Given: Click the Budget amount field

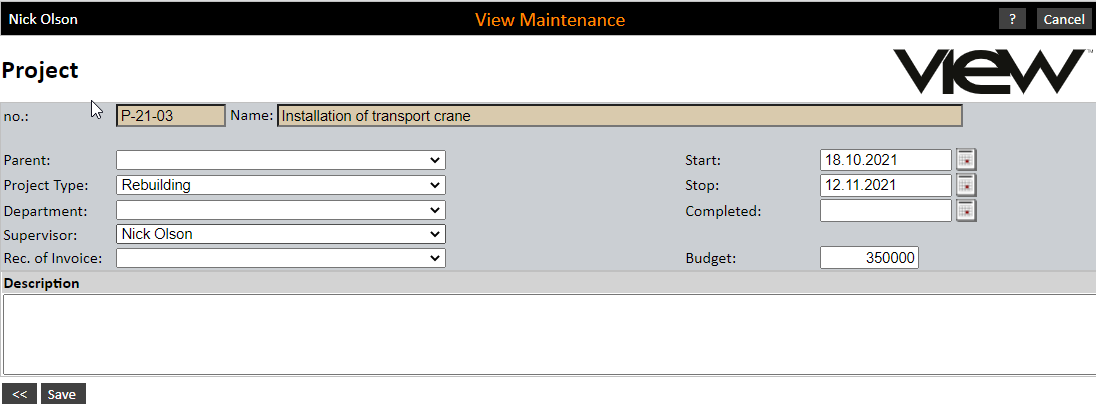Looking at the screenshot, I should pyautogui.click(x=869, y=258).
